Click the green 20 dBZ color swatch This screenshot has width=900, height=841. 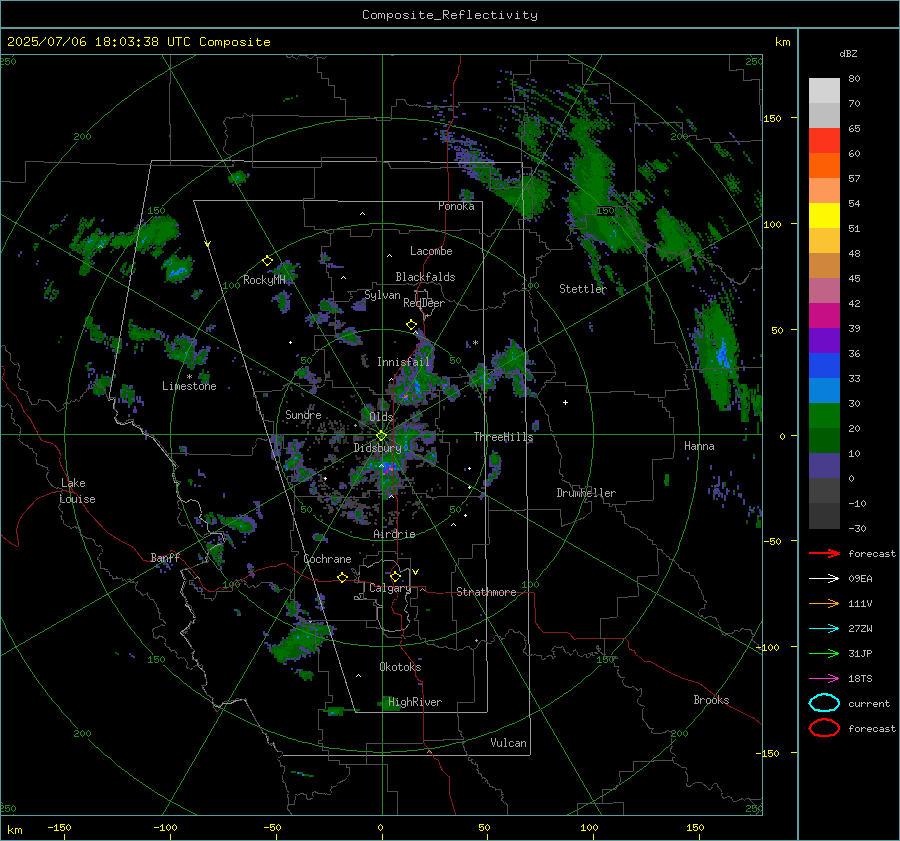[x=824, y=416]
